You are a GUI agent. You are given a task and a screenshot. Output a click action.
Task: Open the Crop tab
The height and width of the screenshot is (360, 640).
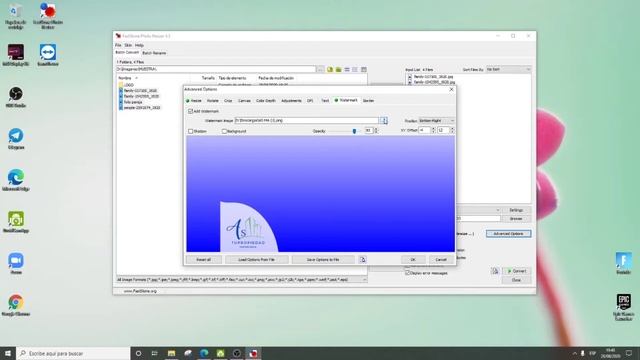pyautogui.click(x=228, y=100)
